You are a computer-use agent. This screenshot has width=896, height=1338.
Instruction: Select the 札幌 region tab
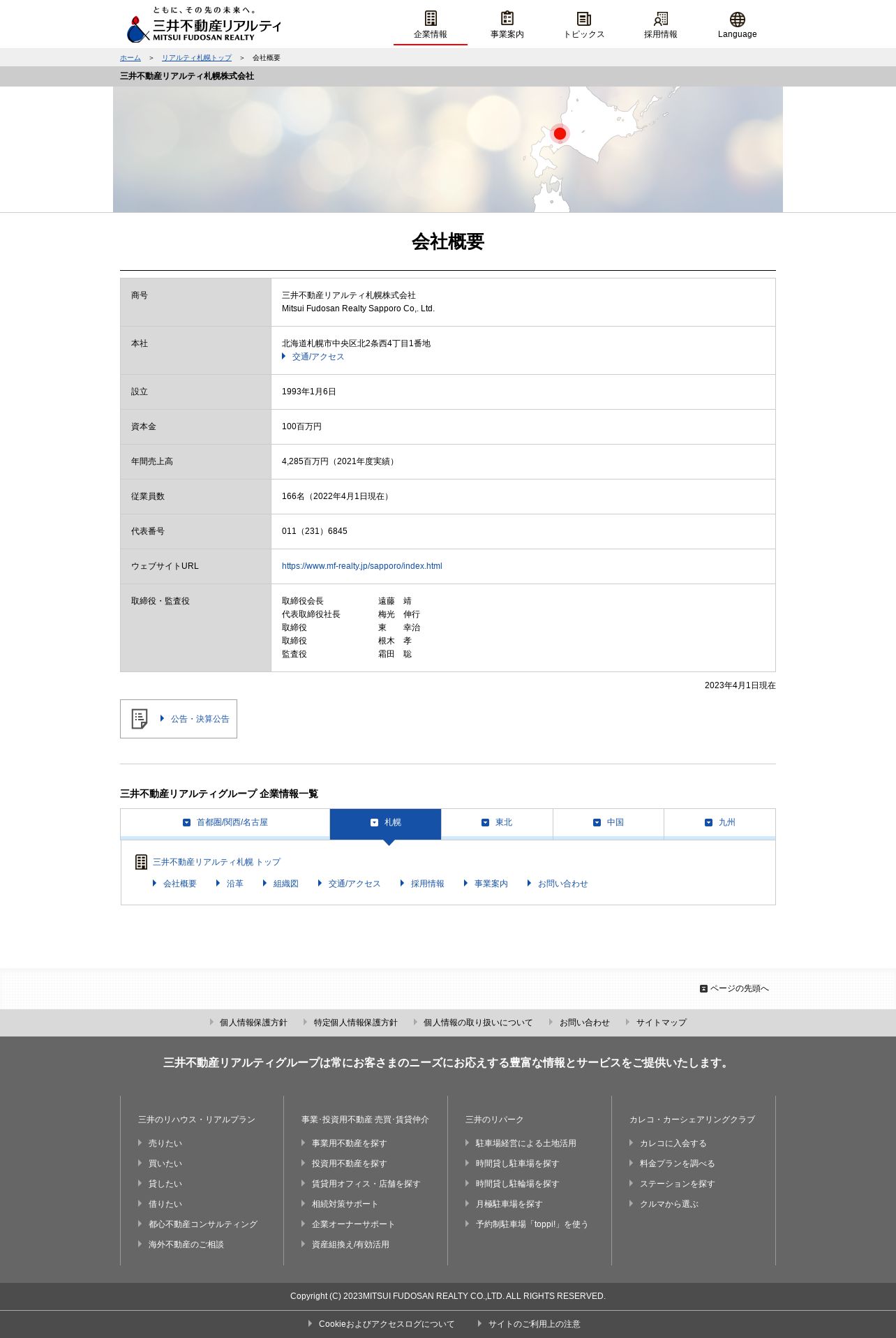point(385,823)
